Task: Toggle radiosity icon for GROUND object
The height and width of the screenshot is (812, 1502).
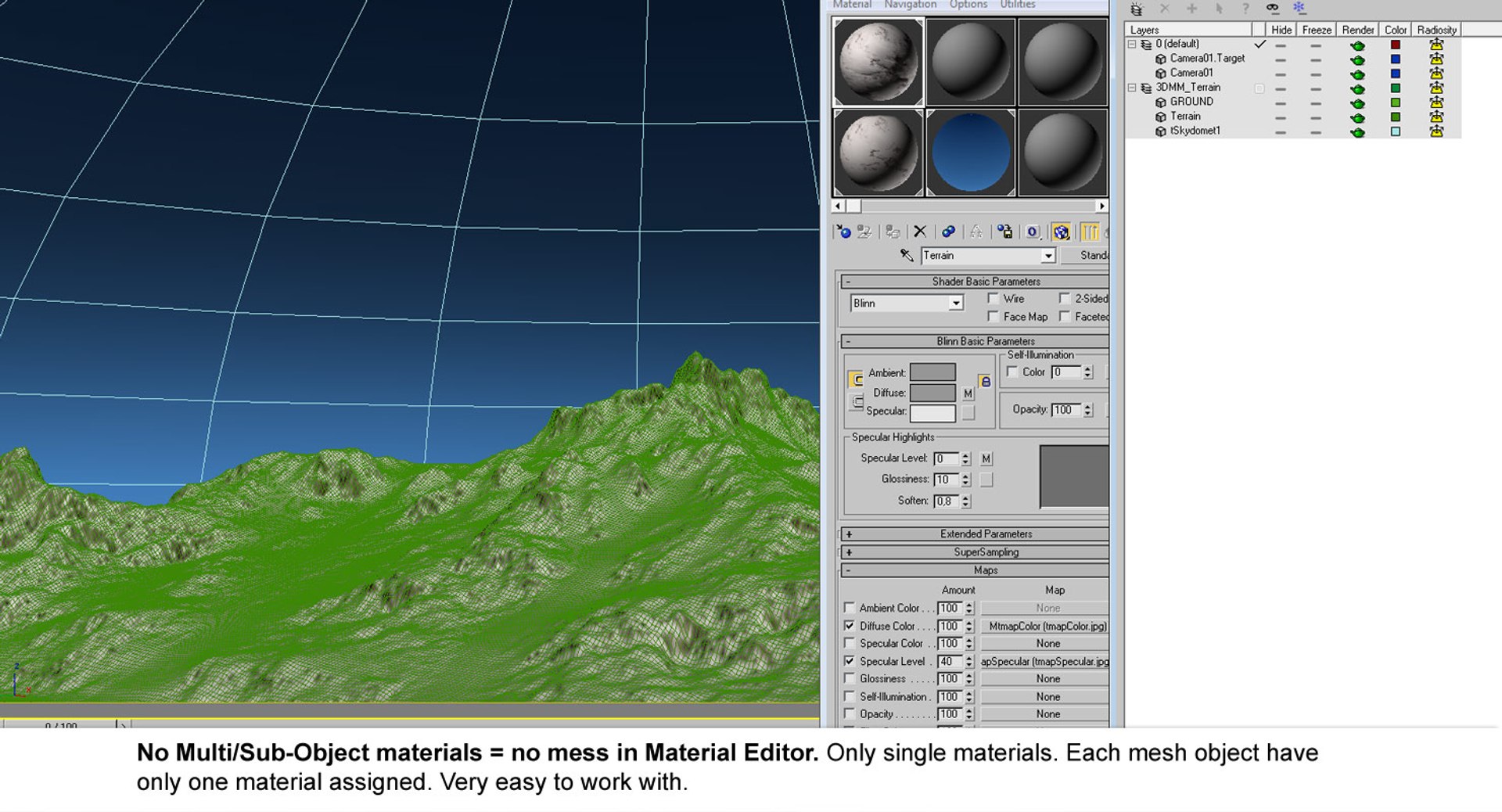Action: [x=1436, y=102]
